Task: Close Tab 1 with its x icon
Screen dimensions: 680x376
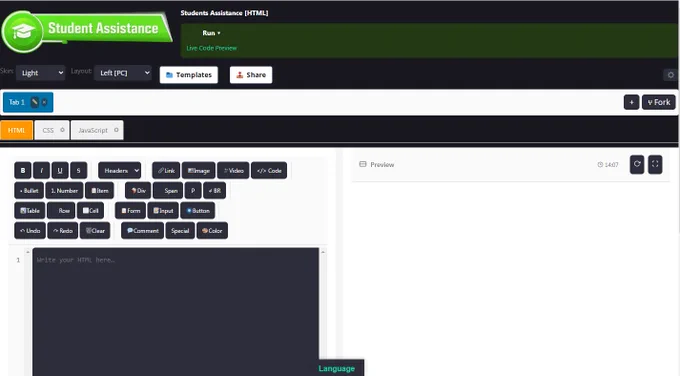Action: pos(44,102)
